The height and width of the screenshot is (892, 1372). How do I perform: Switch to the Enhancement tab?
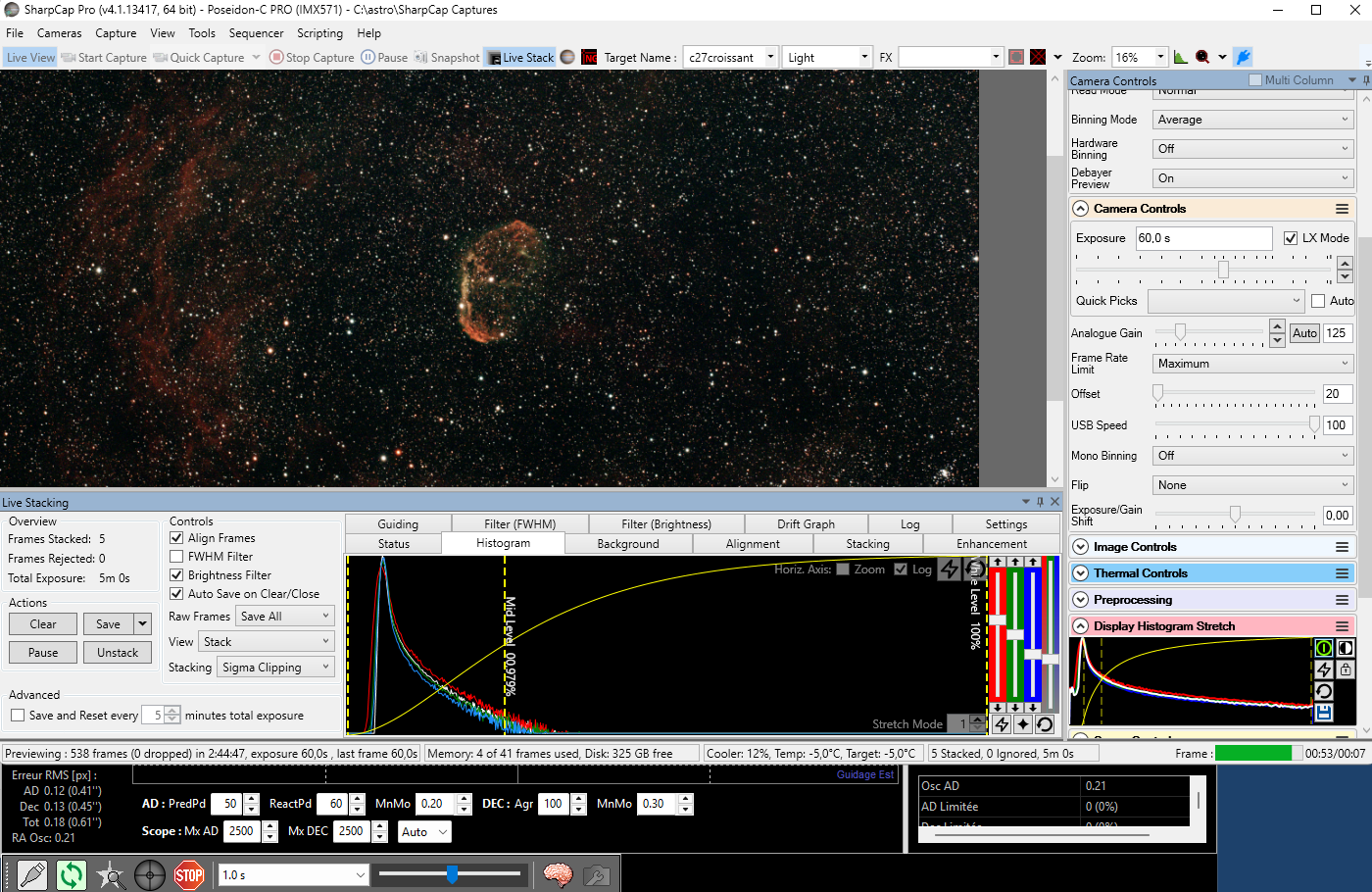(x=992, y=544)
